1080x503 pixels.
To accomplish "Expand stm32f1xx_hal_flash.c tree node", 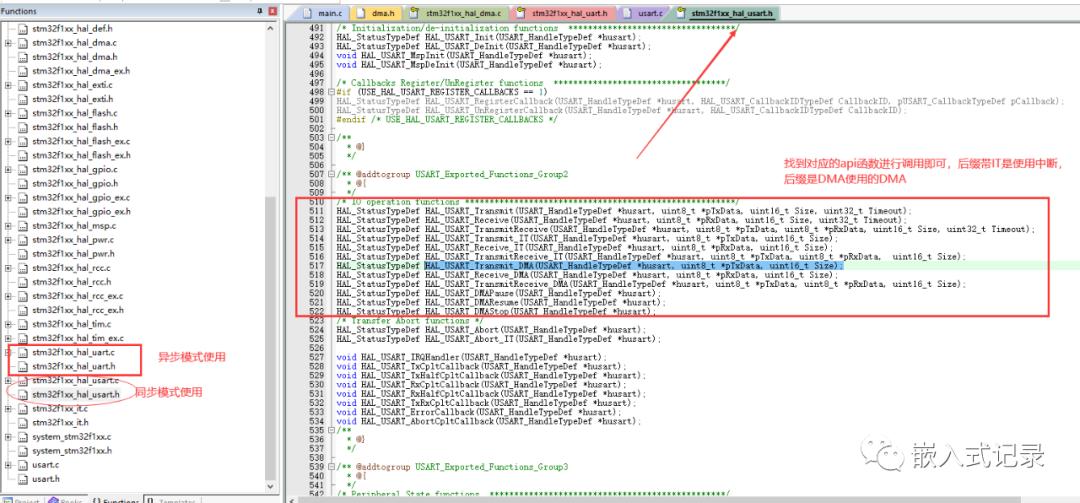I will 8,113.
